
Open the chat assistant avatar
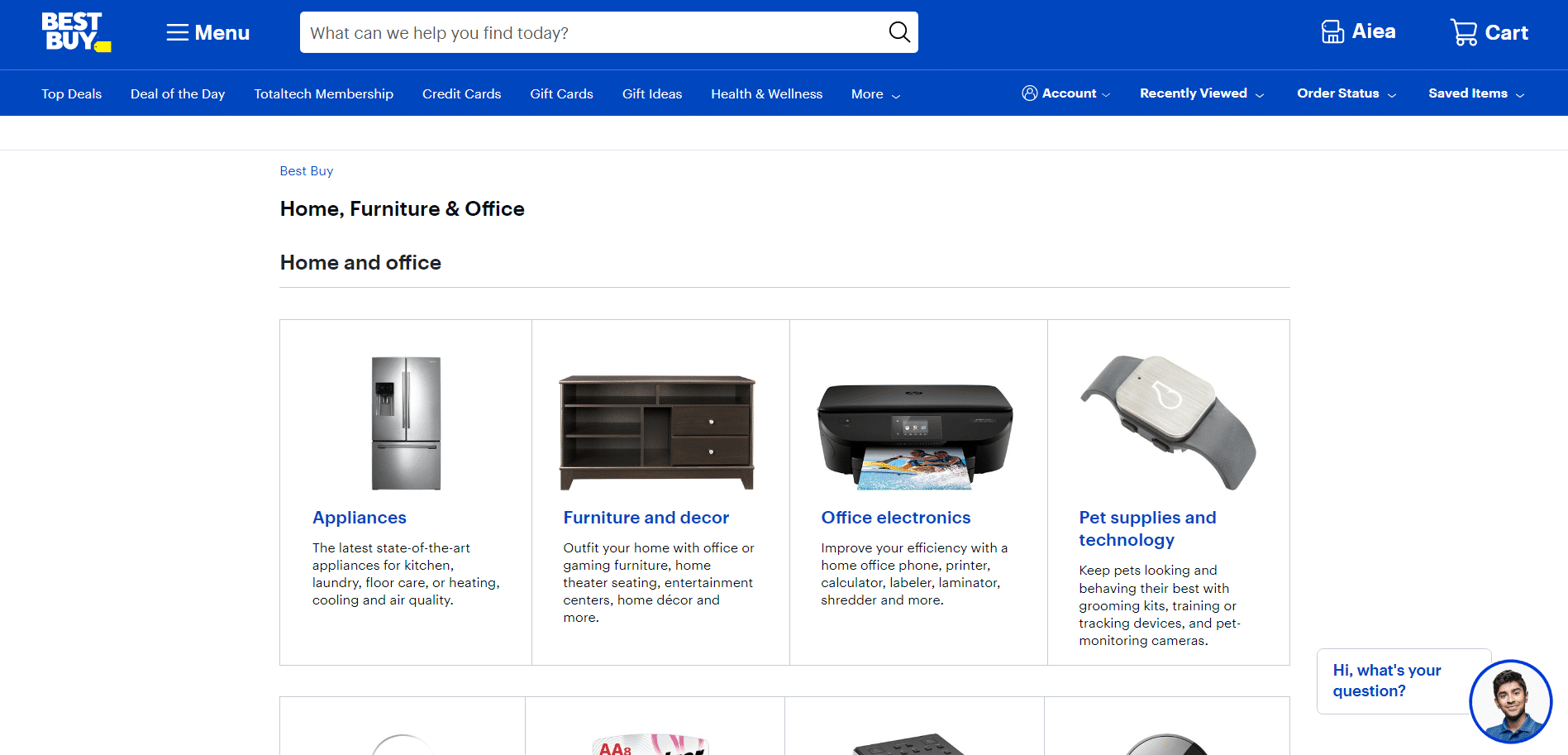point(1511,701)
